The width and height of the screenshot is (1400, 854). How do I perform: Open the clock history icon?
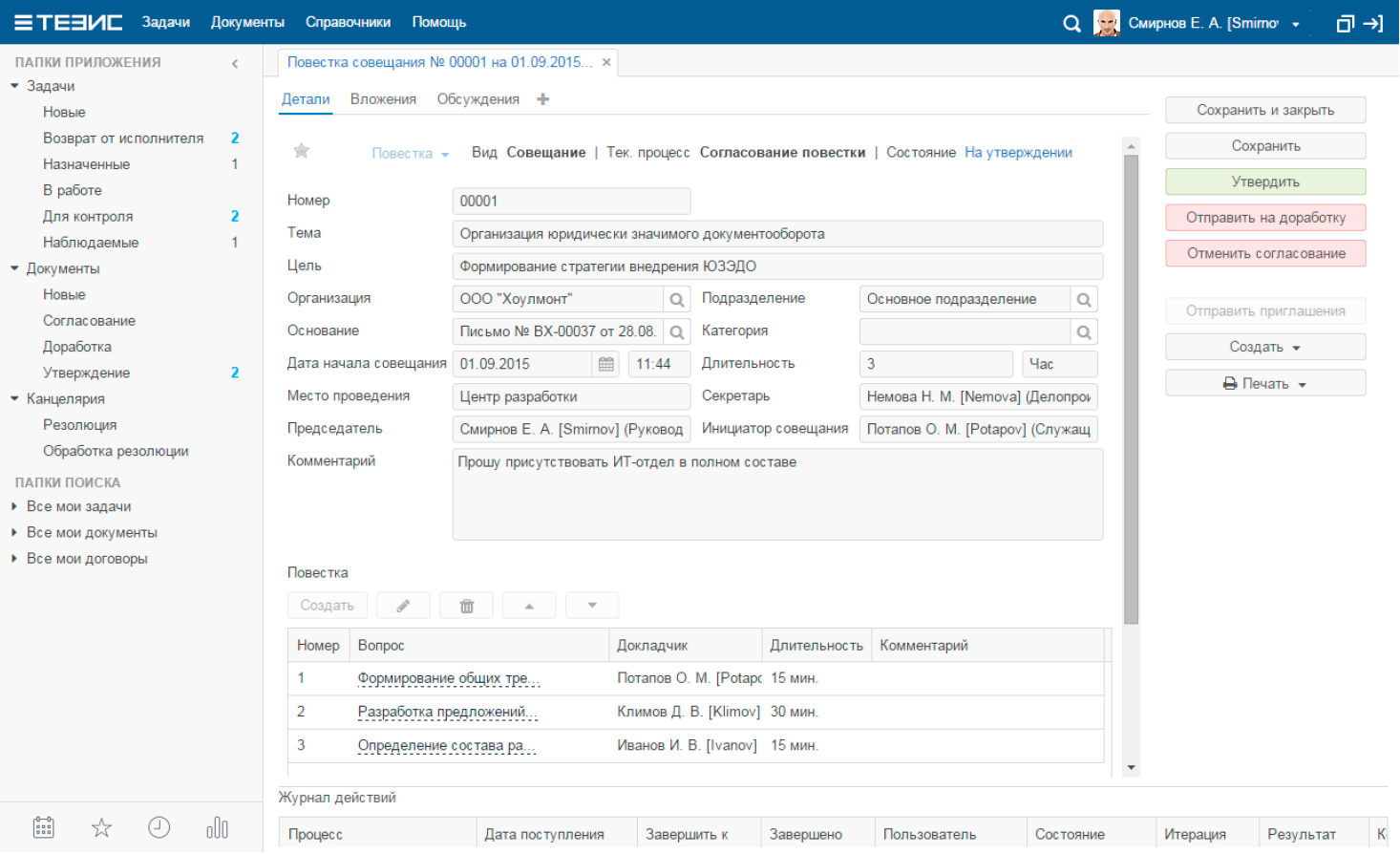coord(159,827)
